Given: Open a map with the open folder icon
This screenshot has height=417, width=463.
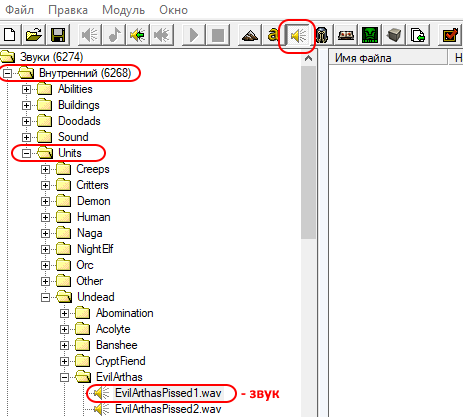Looking at the screenshot, I should click(34, 35).
